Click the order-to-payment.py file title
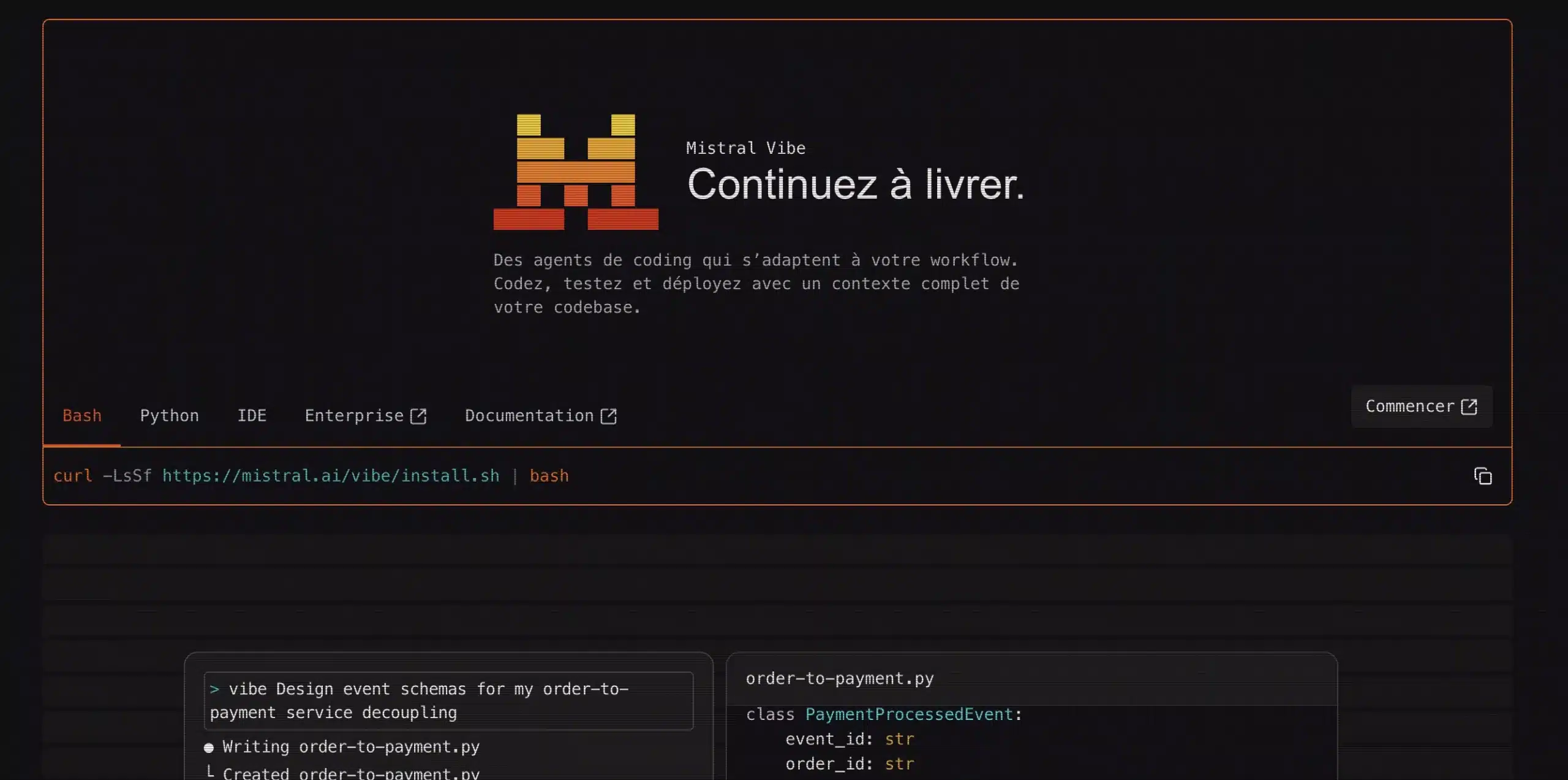 coord(839,678)
